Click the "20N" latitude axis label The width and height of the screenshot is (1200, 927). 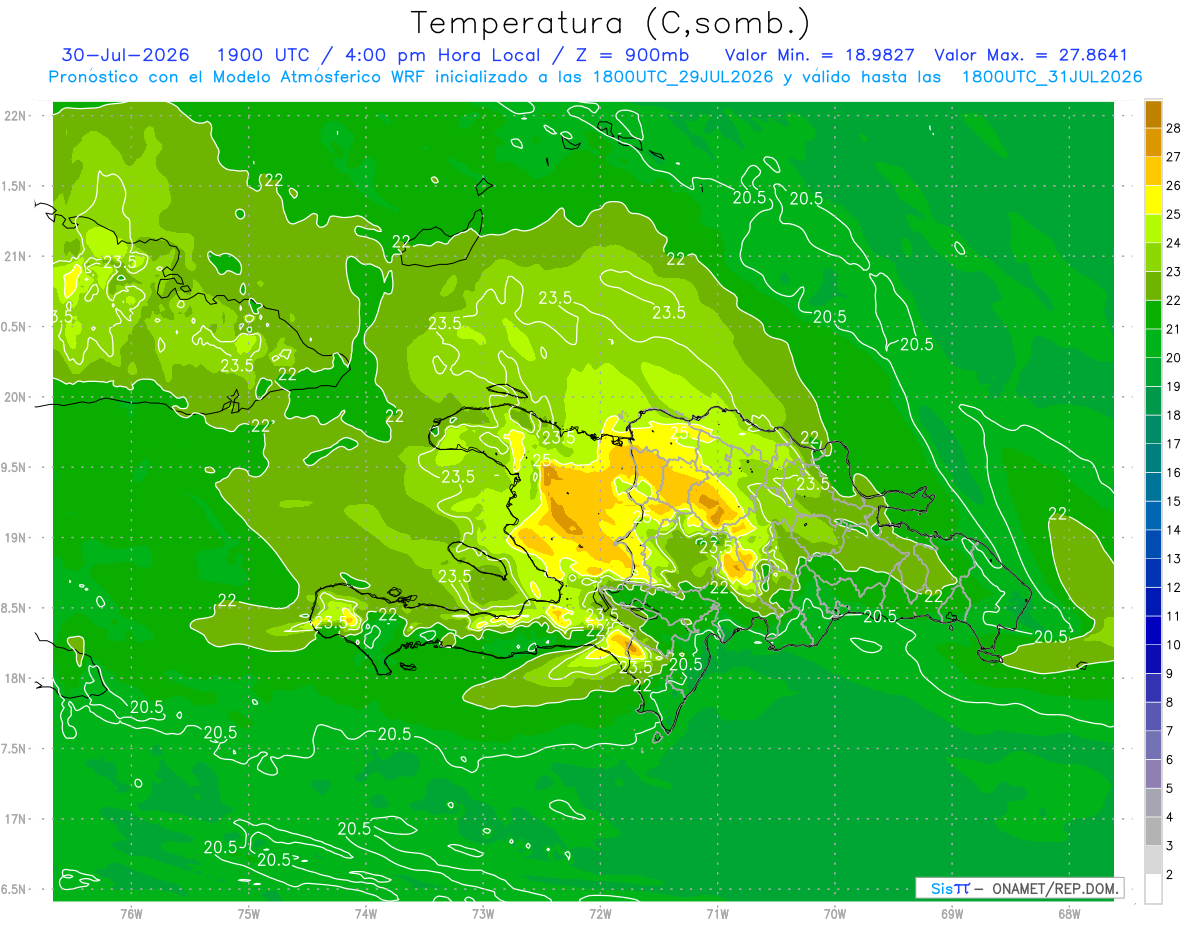16,397
